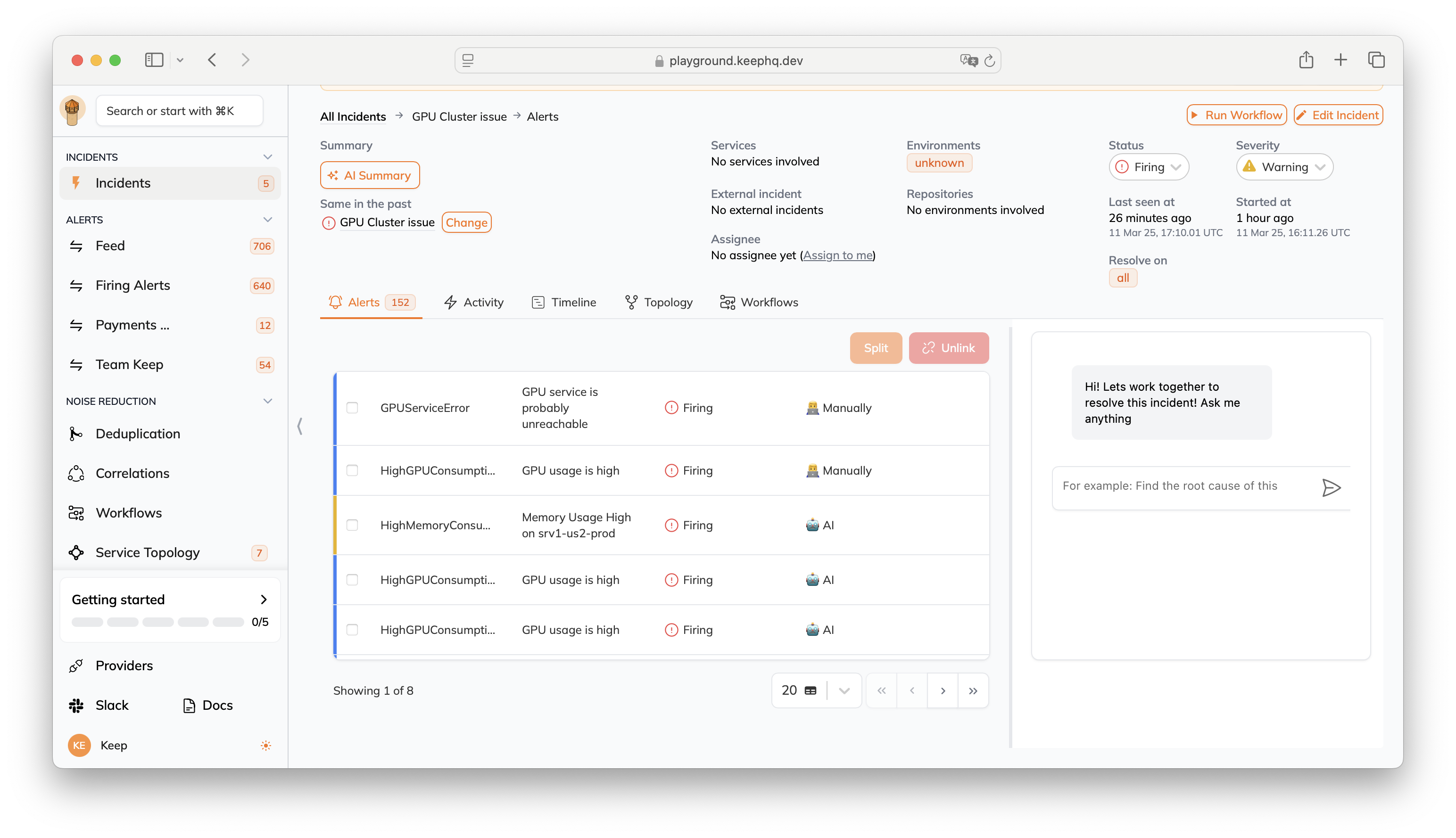Image resolution: width=1456 pixels, height=838 pixels.
Task: Click the Assign to me link
Action: pos(838,255)
